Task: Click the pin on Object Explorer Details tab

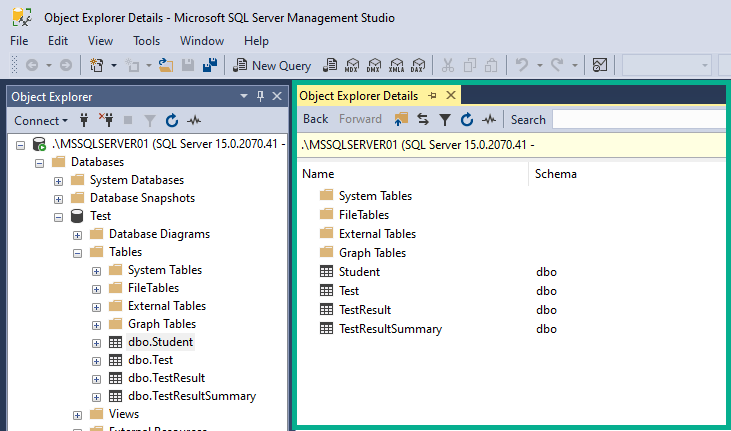Action: pyautogui.click(x=433, y=96)
